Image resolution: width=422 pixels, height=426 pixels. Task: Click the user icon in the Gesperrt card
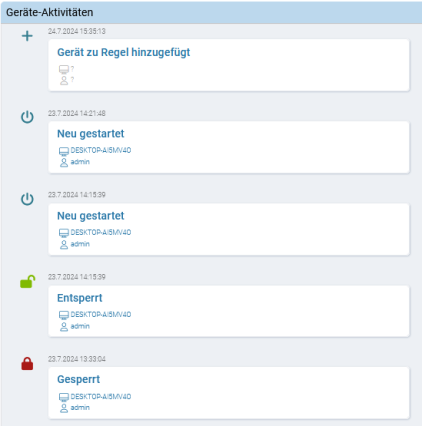click(64, 408)
